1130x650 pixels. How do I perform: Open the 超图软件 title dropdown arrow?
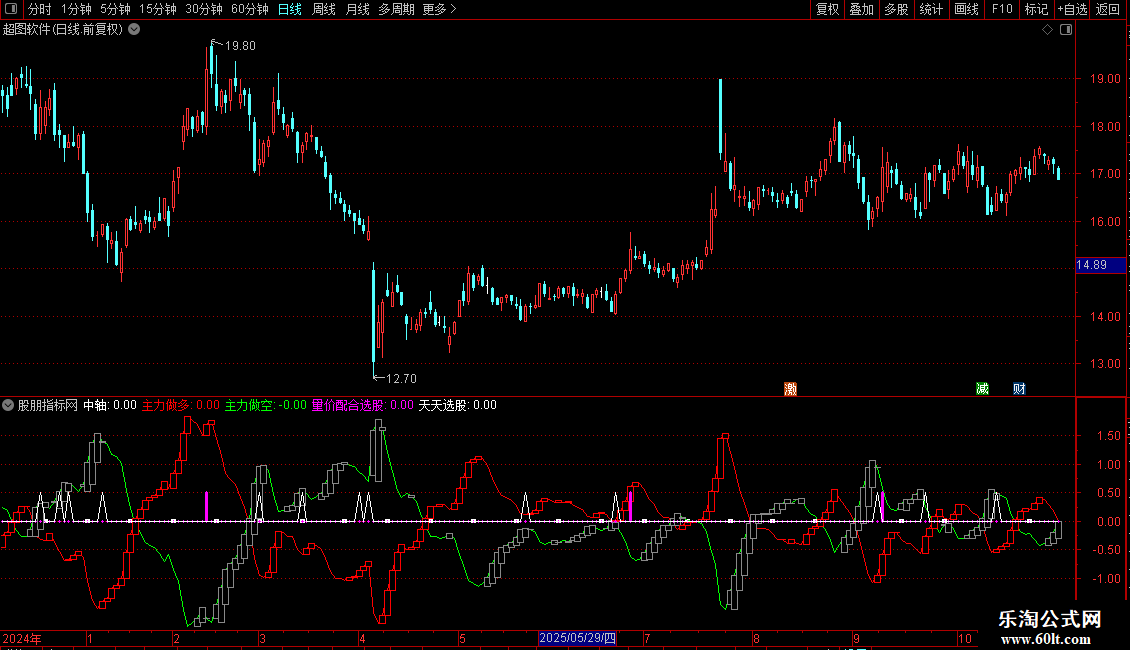coord(134,30)
